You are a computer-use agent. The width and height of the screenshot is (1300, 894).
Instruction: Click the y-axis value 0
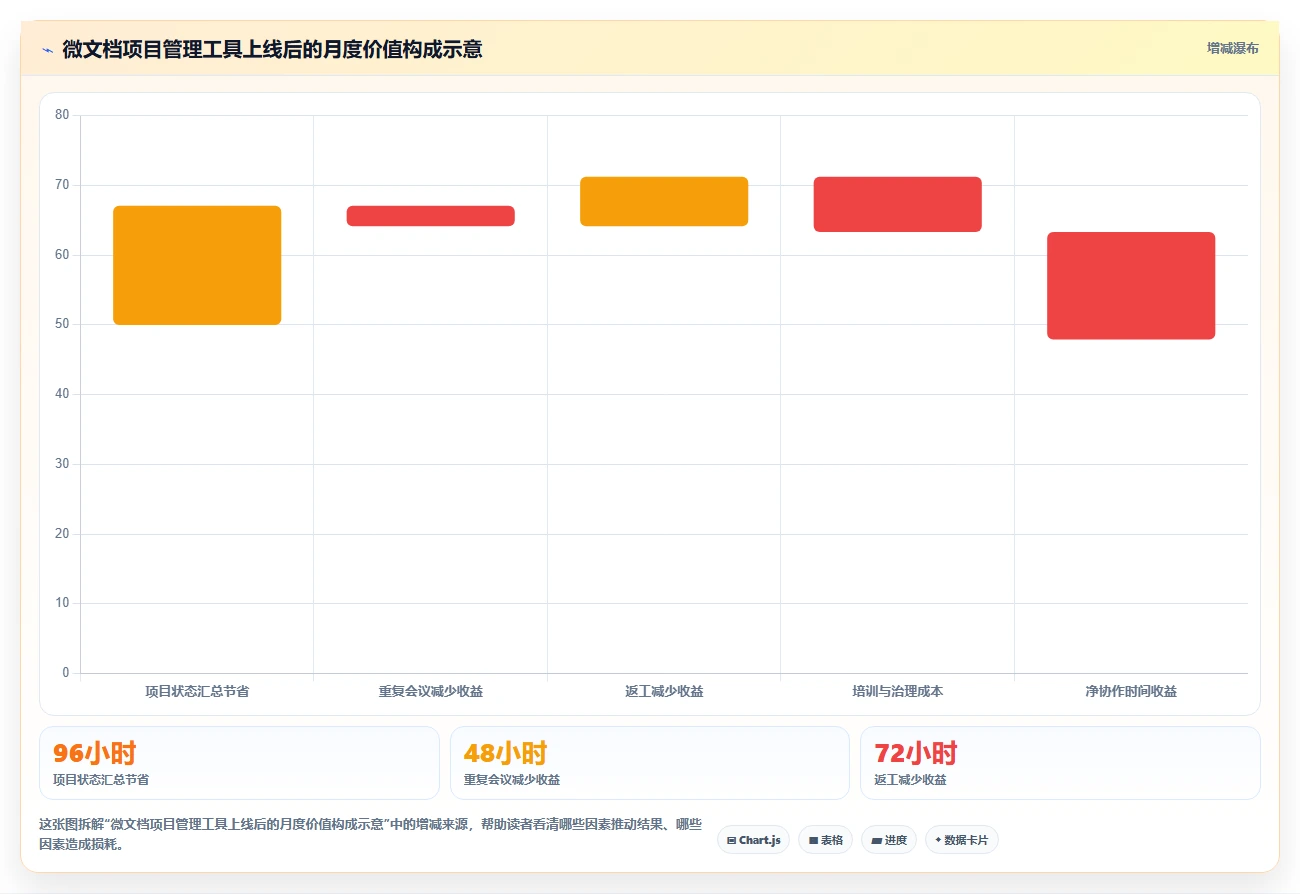[x=66, y=673]
